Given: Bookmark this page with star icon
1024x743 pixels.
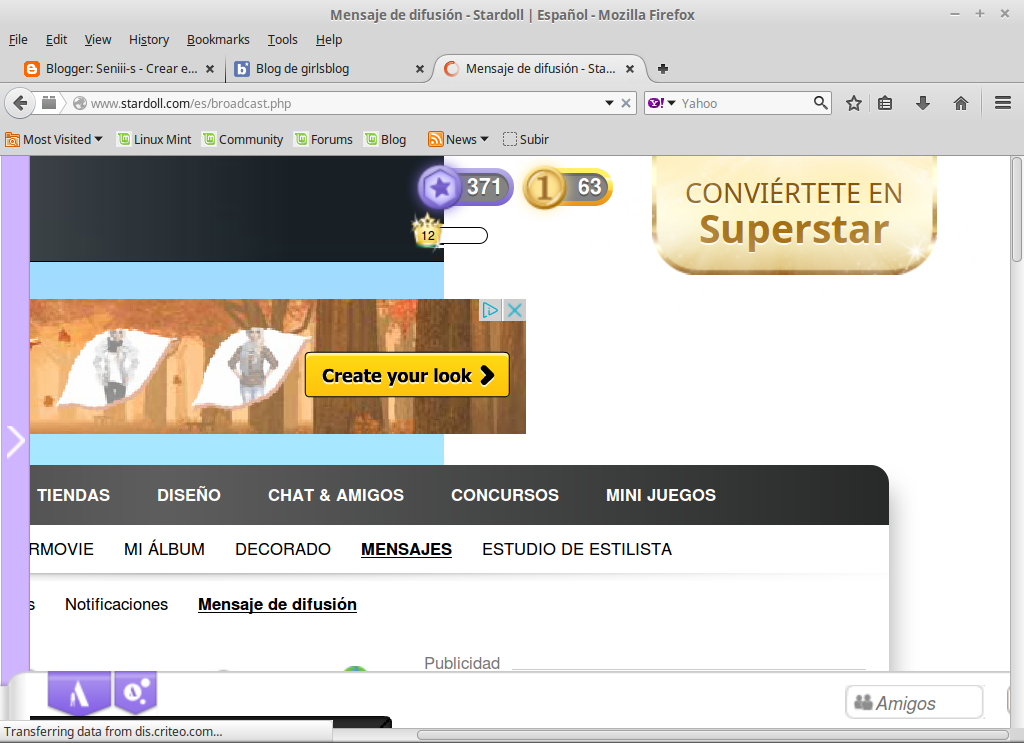Looking at the screenshot, I should pyautogui.click(x=854, y=103).
